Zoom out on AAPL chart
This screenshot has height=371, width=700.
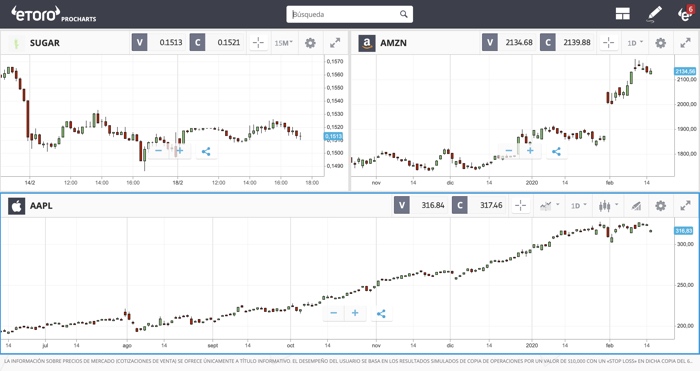333,313
